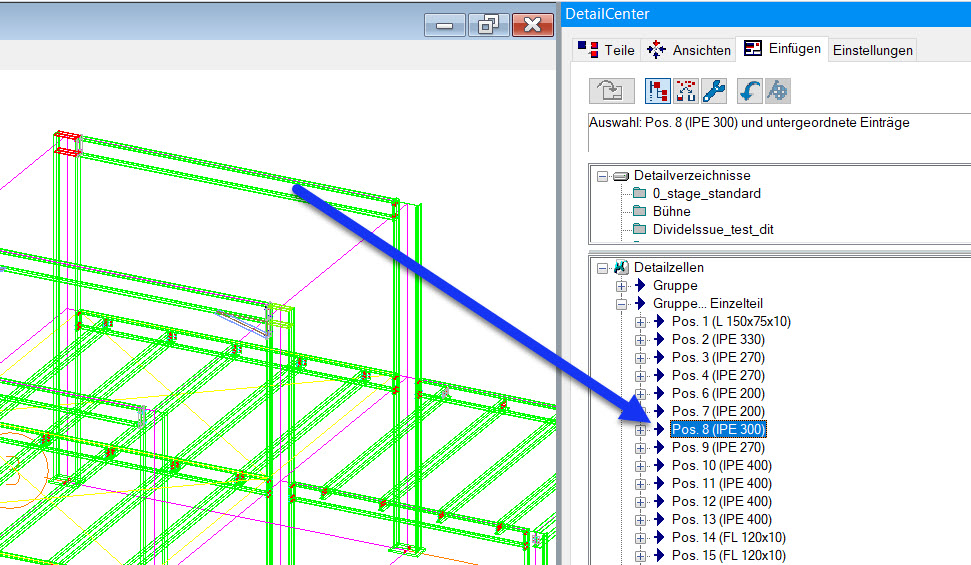
Task: Click the greyed dotted globe icon
Action: tap(778, 91)
